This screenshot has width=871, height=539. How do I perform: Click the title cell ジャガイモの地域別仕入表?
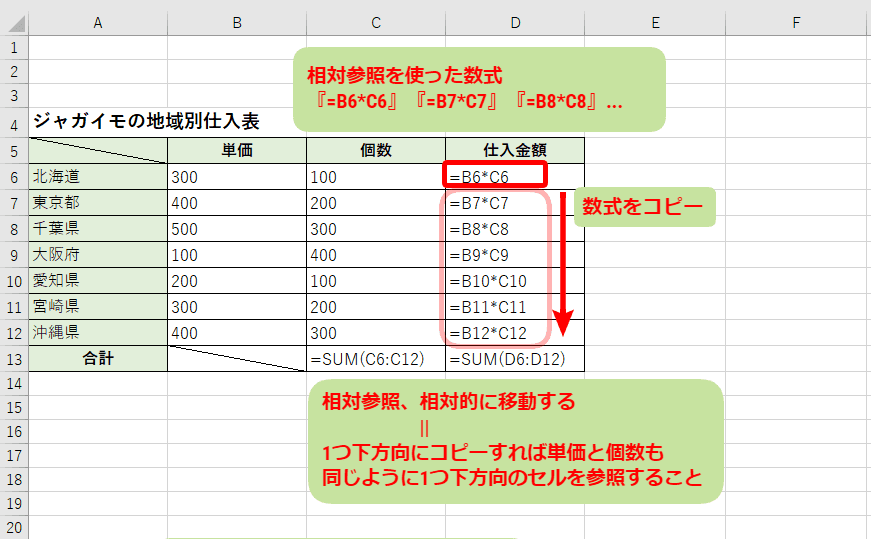[x=146, y=121]
